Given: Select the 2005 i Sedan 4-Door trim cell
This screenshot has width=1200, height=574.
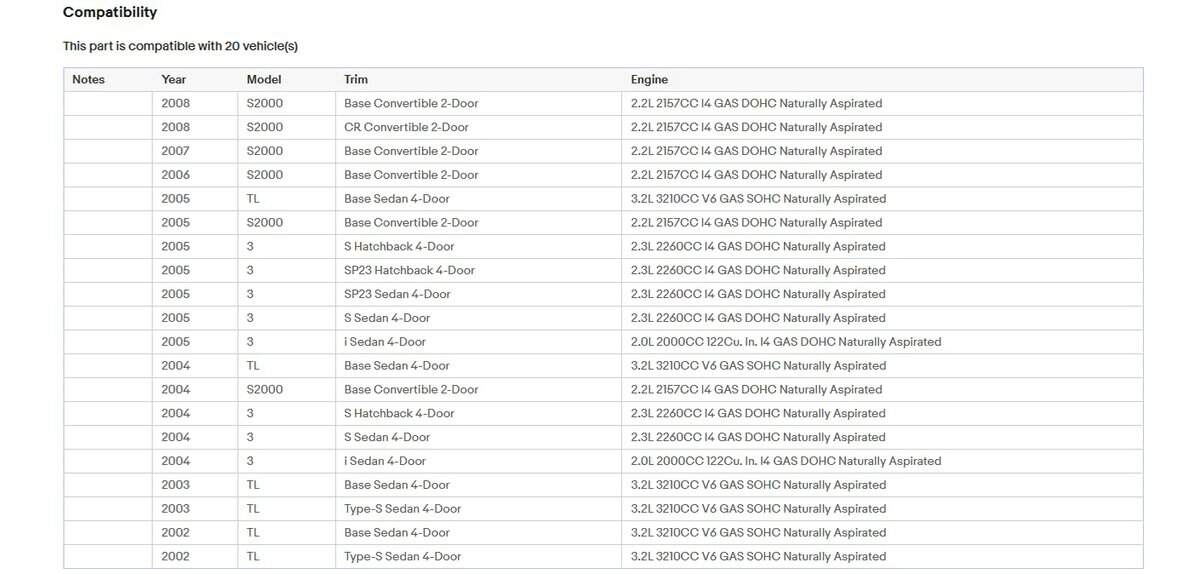Looking at the screenshot, I should tap(385, 342).
